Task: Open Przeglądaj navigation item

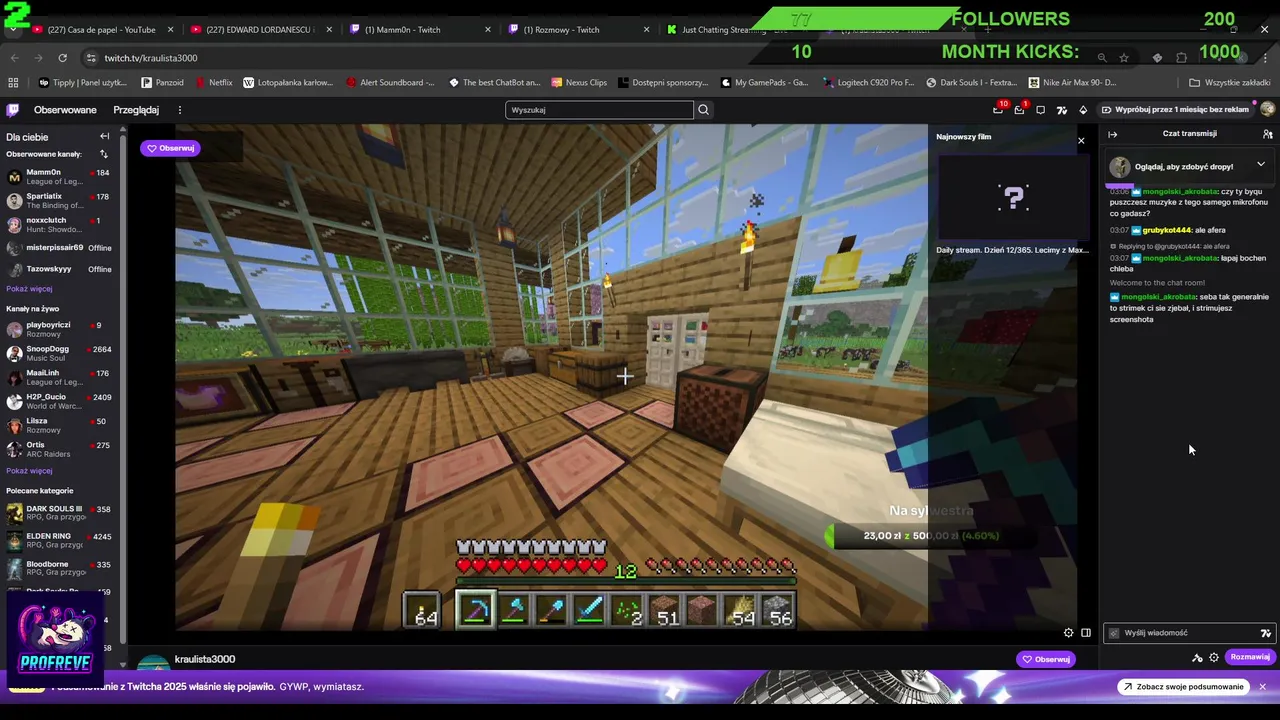Action: pos(136,110)
